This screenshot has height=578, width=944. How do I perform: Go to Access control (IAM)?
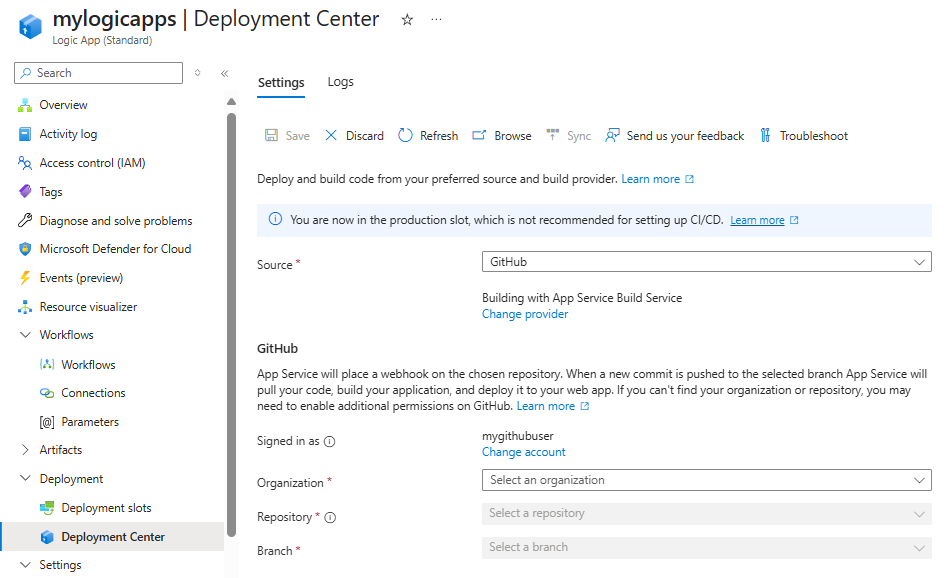click(92, 163)
